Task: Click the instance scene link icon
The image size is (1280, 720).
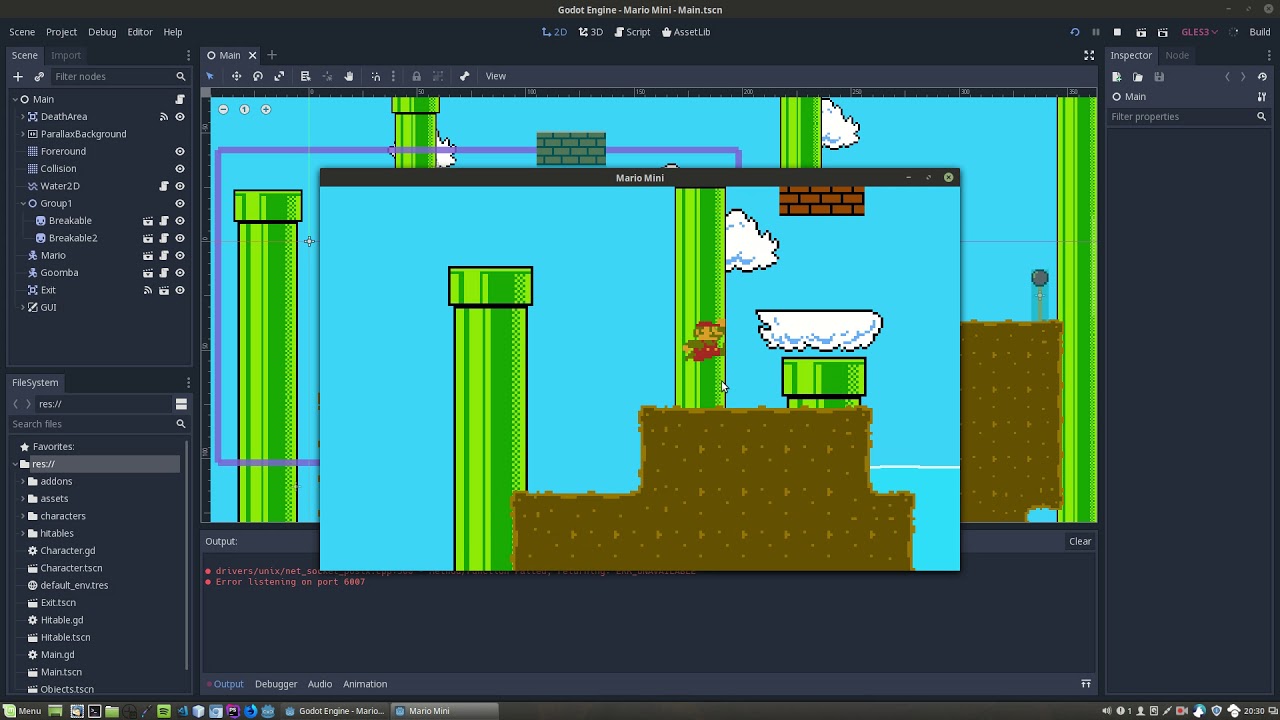Action: coord(39,76)
